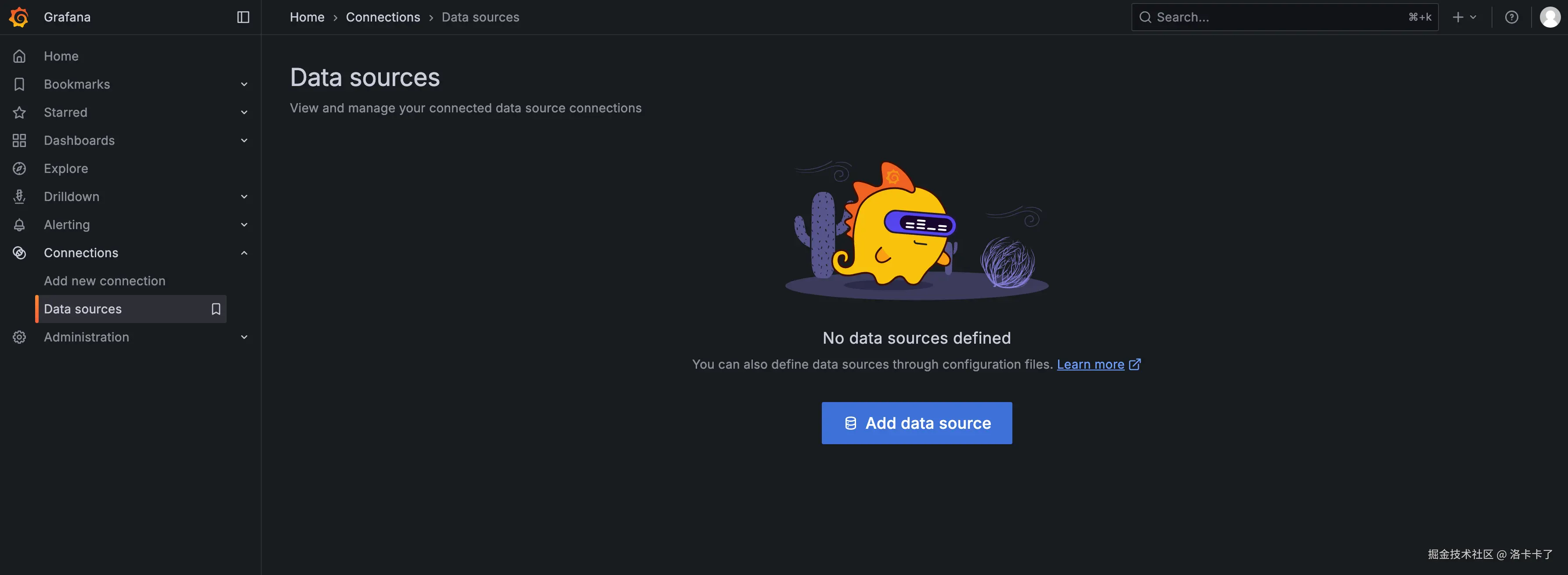
Task: Open the Learn more link
Action: 1090,364
